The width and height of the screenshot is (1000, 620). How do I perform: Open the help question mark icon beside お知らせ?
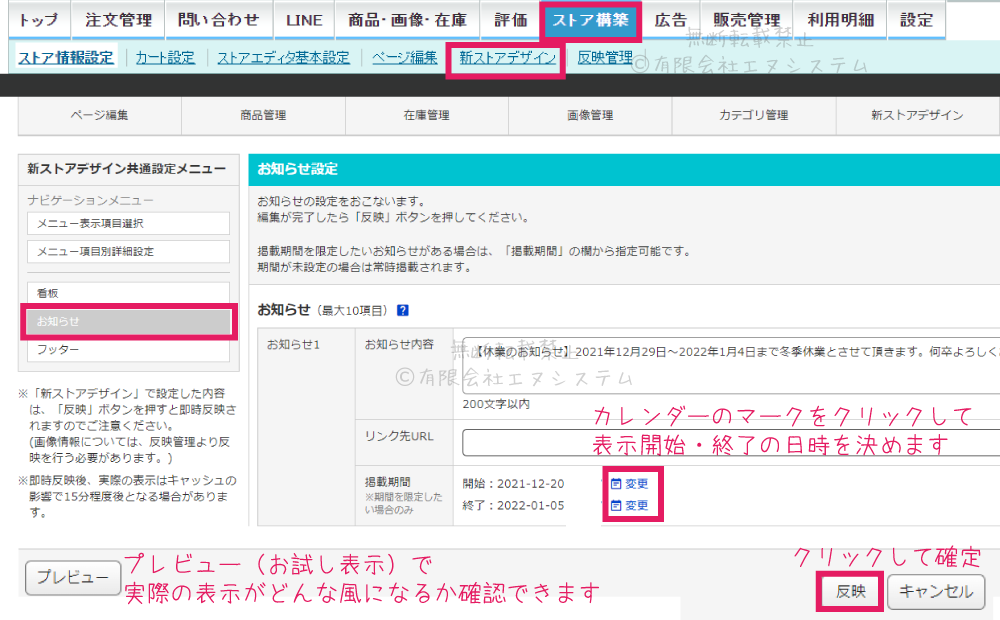402,311
